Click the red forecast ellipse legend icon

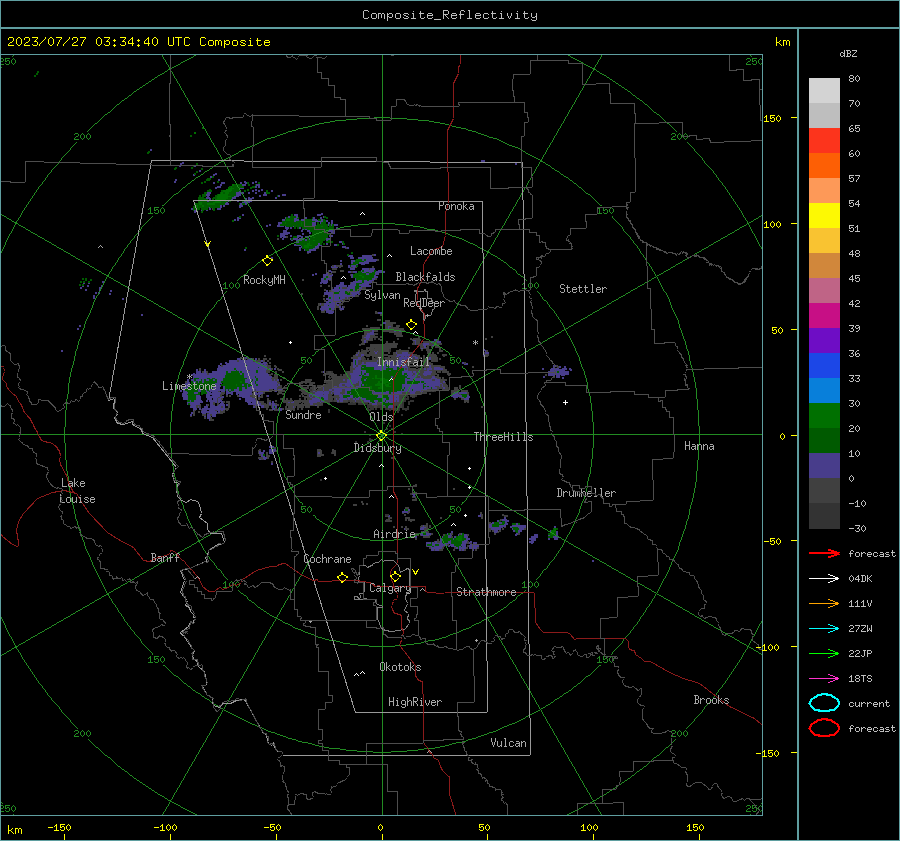[x=824, y=728]
